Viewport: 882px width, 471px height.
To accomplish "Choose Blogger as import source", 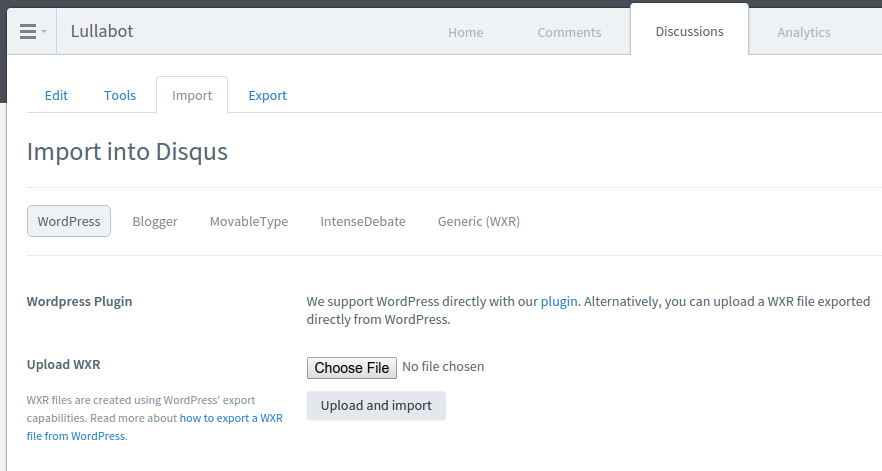I will pos(155,221).
